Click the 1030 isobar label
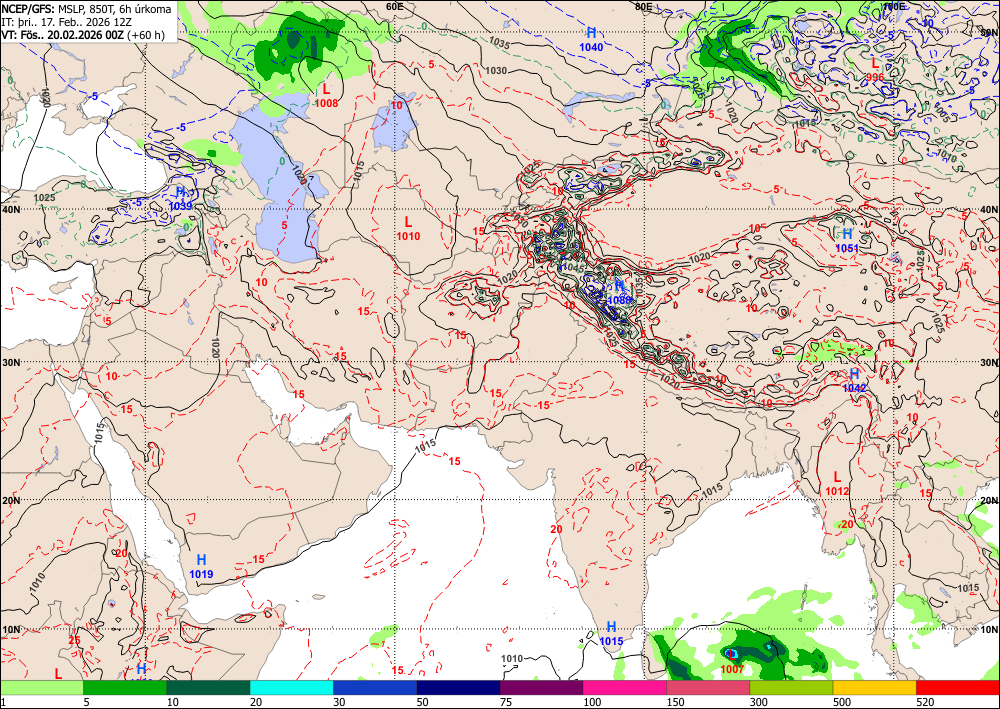This screenshot has width=1000, height=709. click(496, 71)
